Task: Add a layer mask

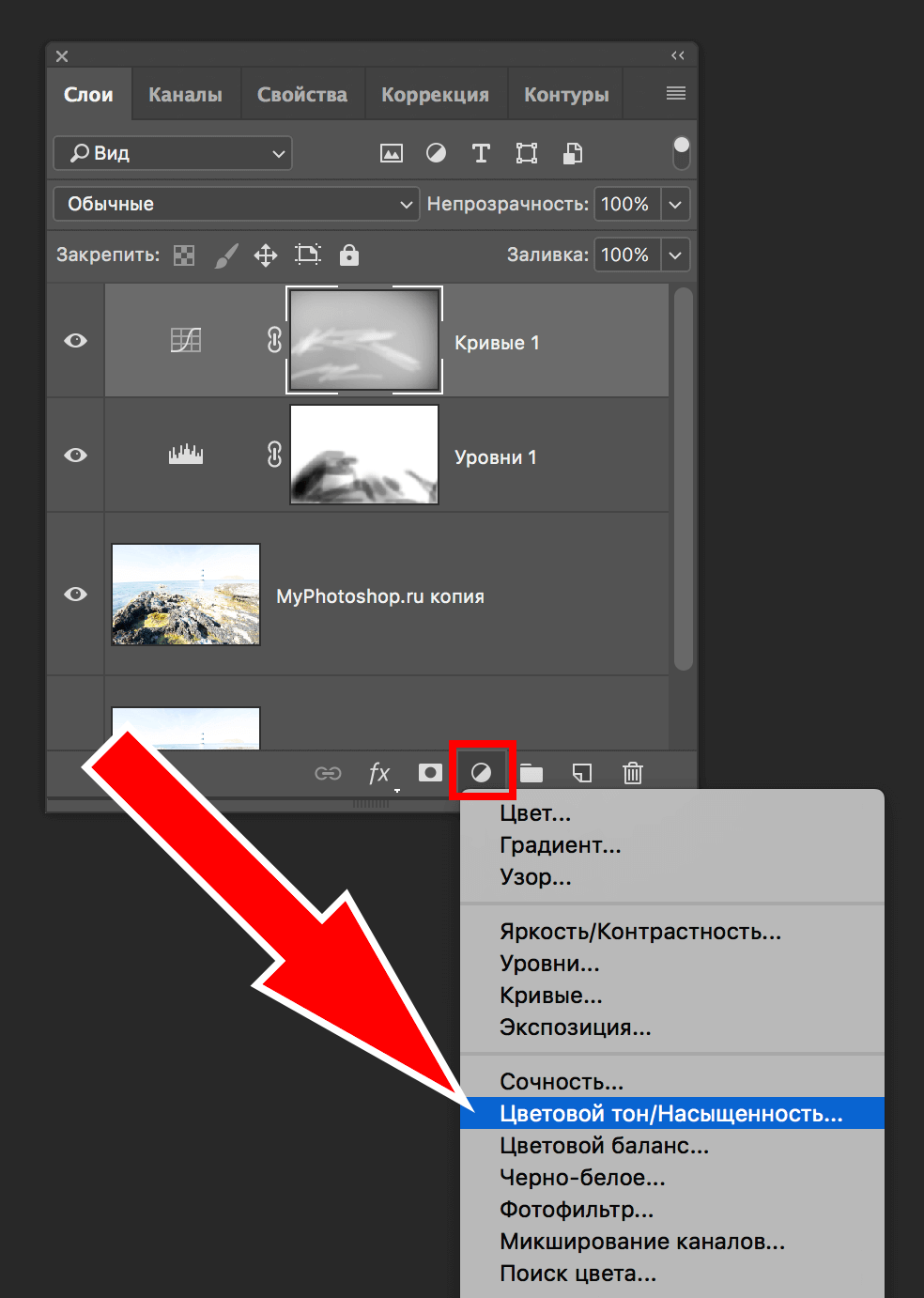Action: (x=430, y=772)
